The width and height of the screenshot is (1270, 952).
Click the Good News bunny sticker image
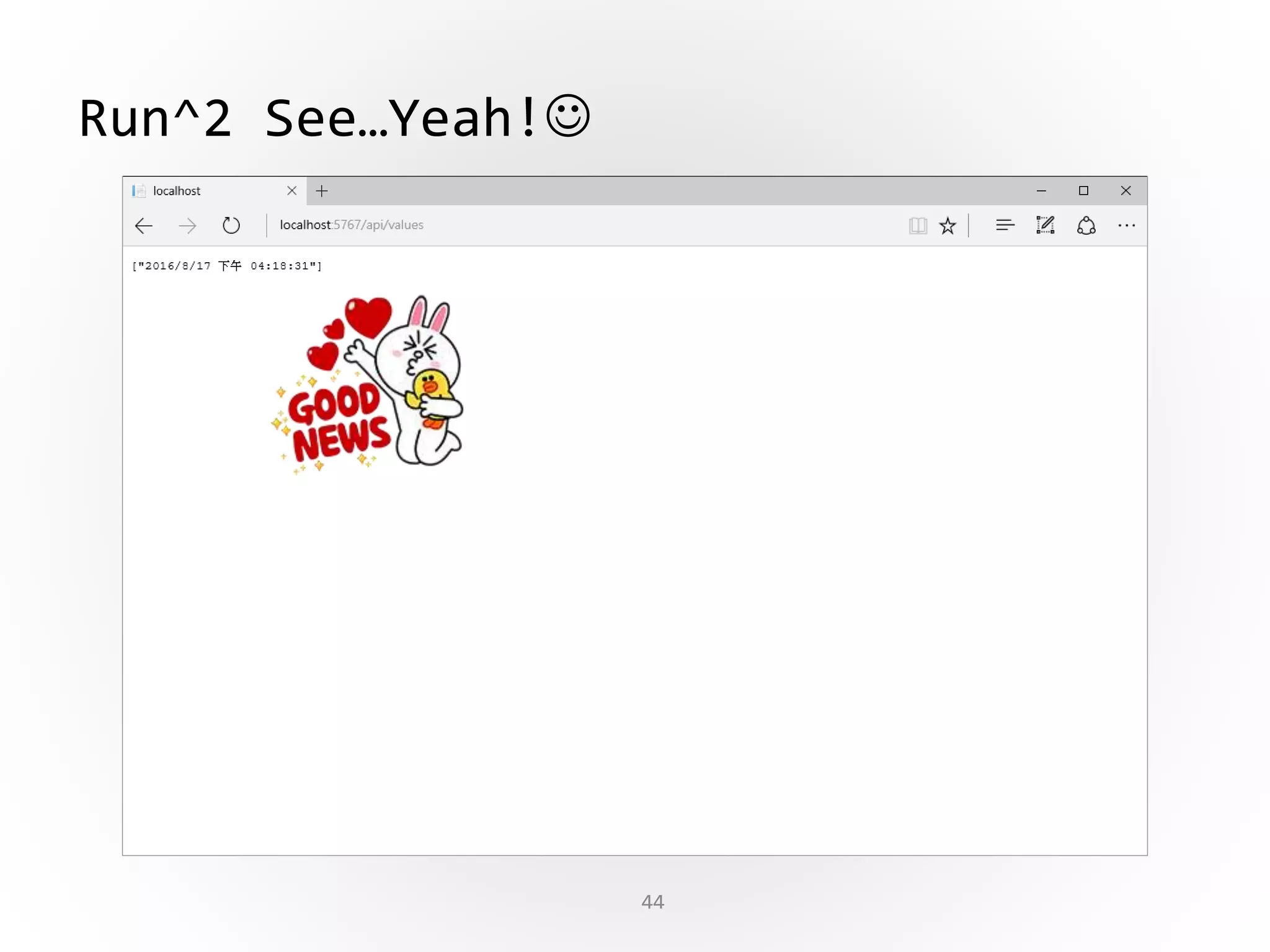369,384
